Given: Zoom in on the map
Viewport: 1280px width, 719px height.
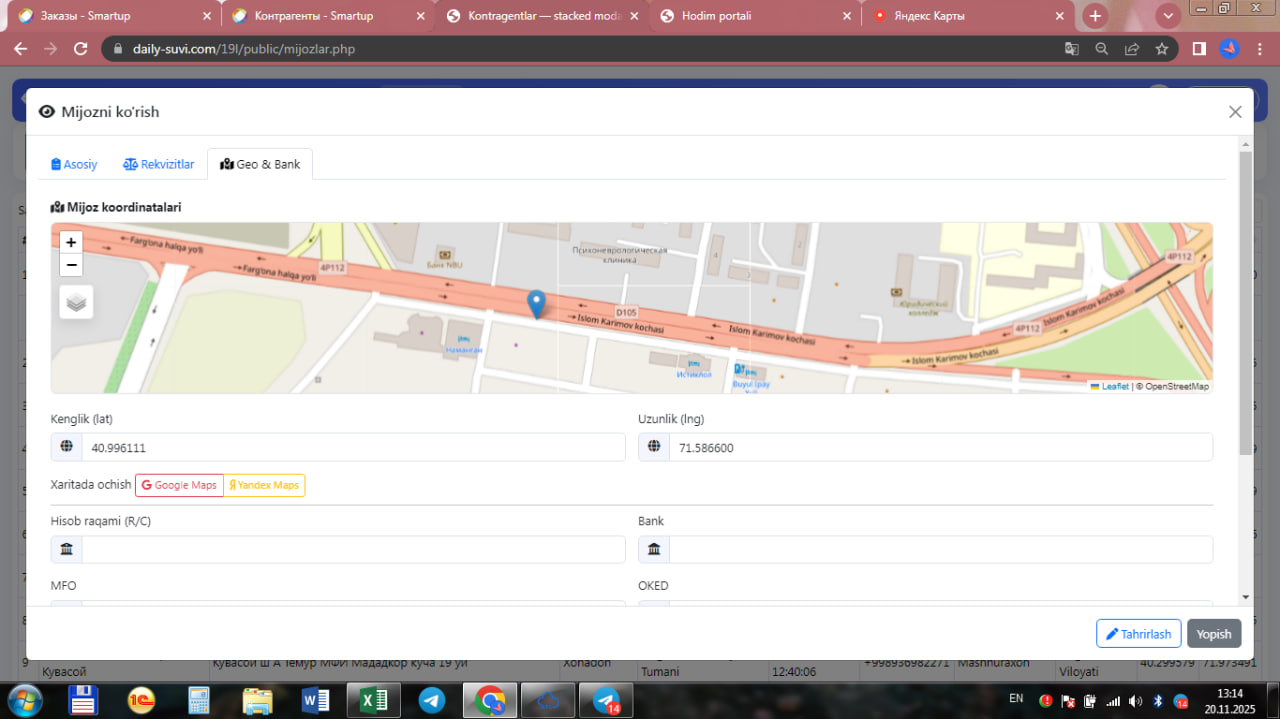Looking at the screenshot, I should pos(71,242).
